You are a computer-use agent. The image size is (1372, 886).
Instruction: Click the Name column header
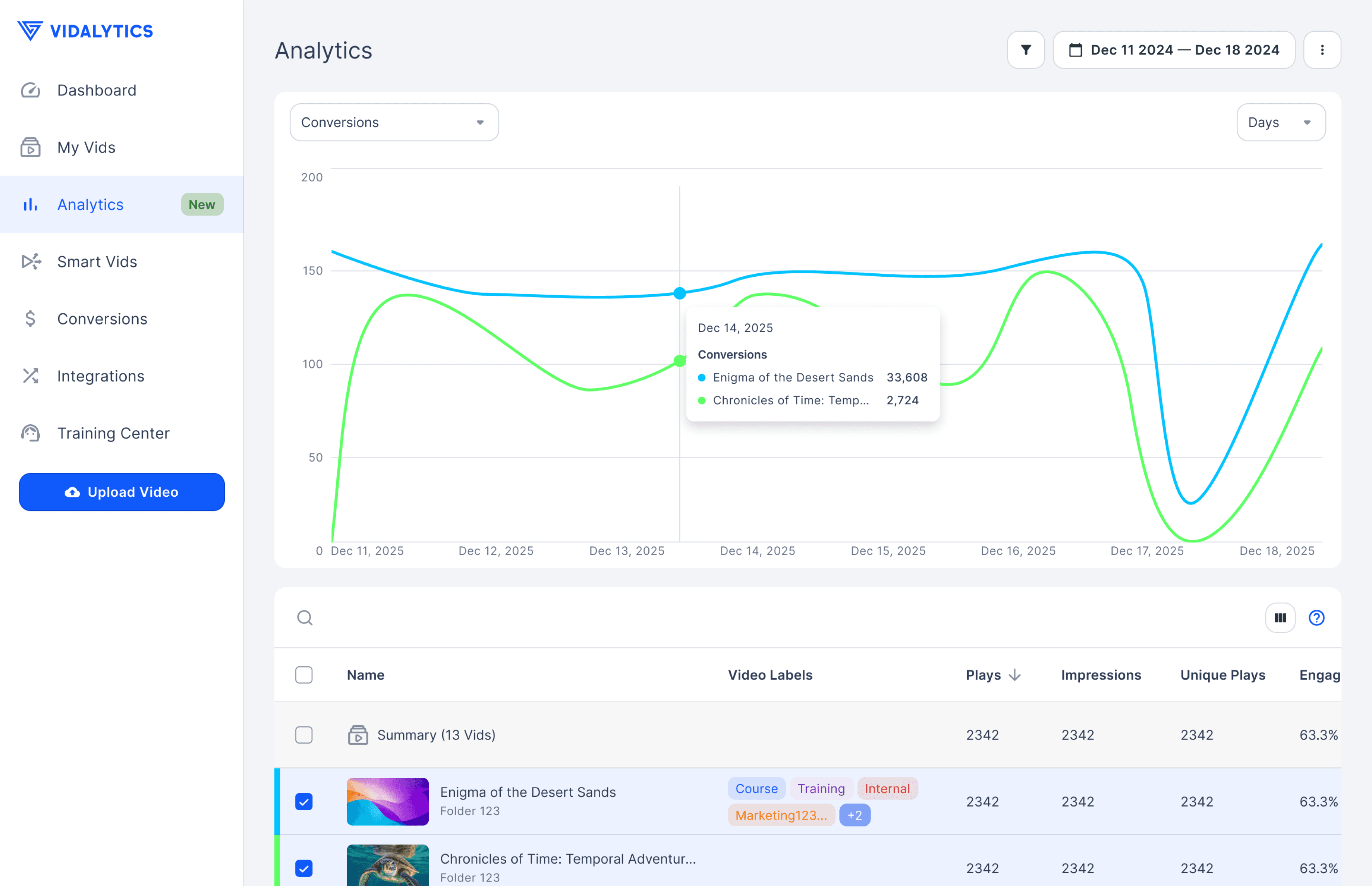(x=365, y=675)
